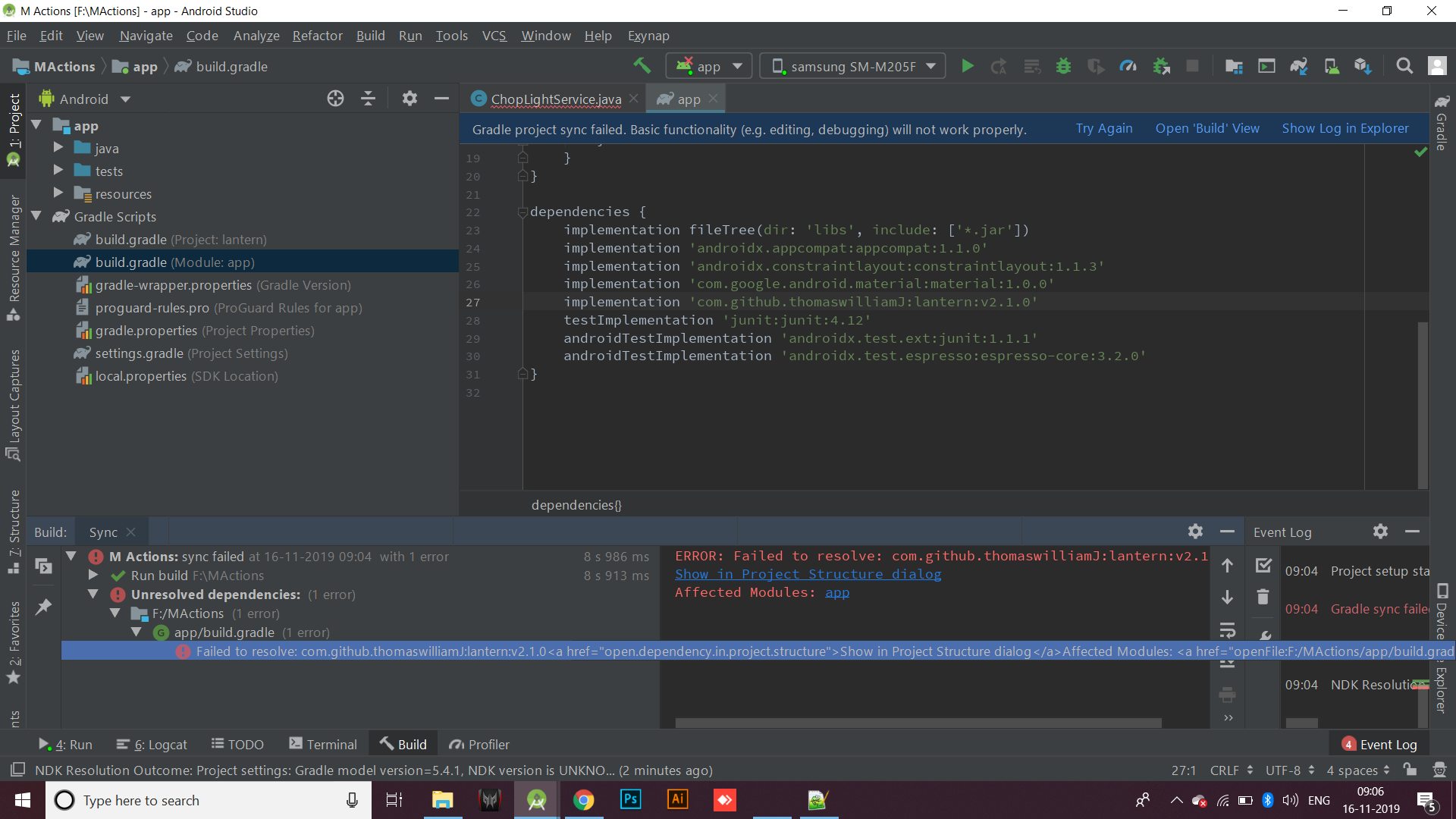Expand the java folder in project tree

[x=58, y=148]
